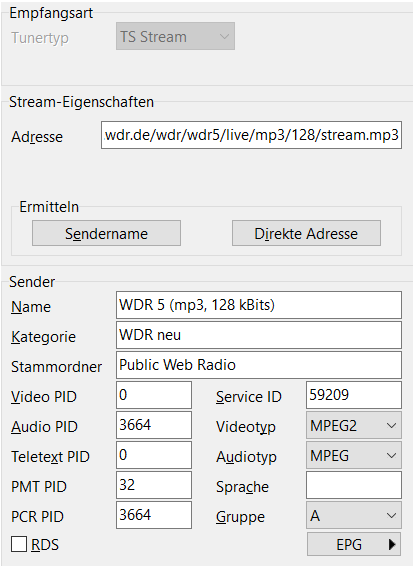Click the Stammordner label
This screenshot has width=413, height=566.
click(56, 367)
